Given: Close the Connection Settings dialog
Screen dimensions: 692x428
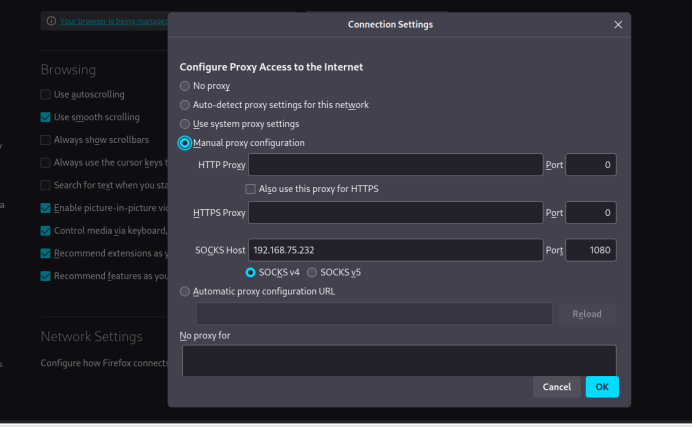Looking at the screenshot, I should [617, 24].
